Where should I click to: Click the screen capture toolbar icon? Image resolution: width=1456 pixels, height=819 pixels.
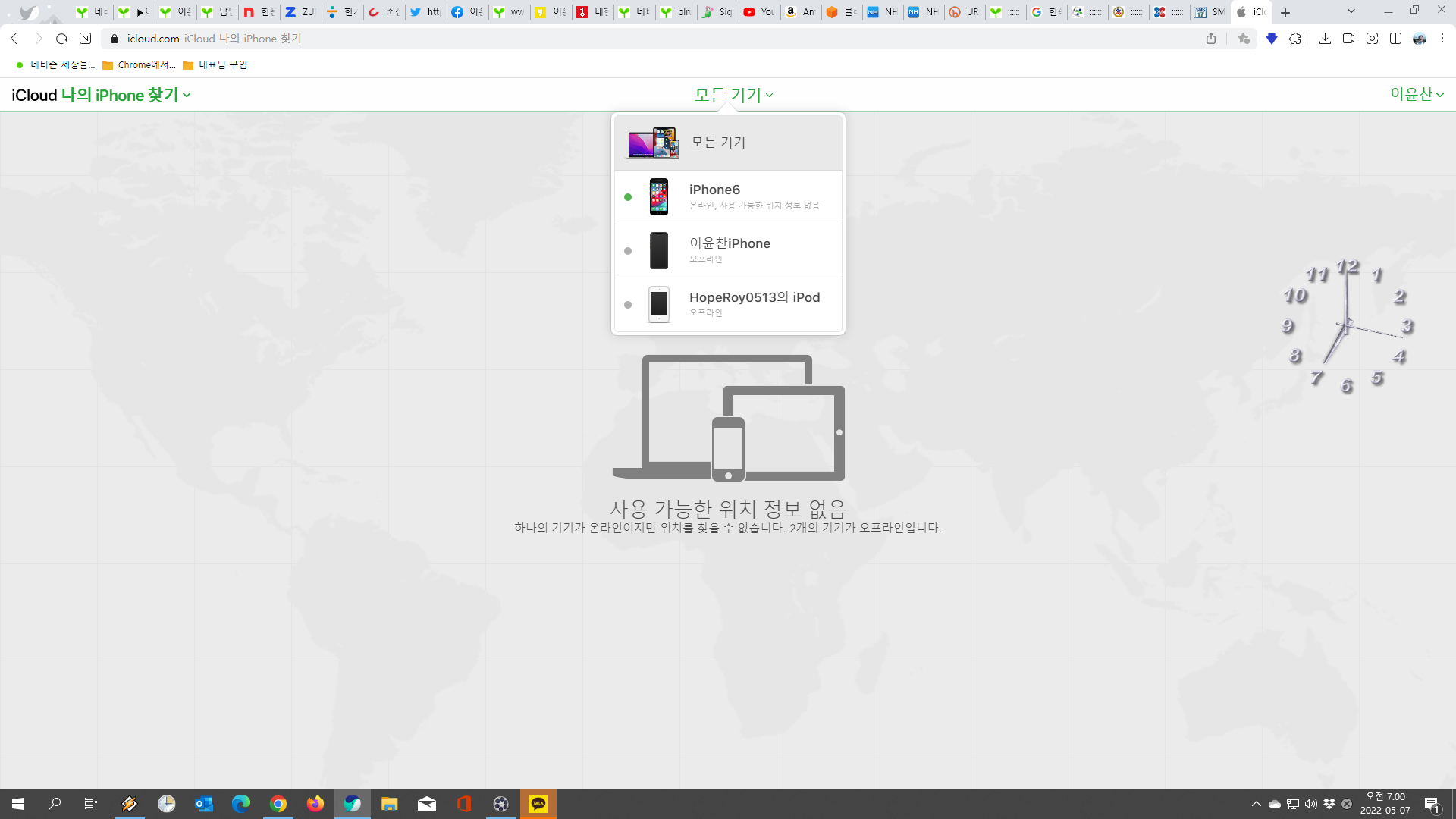1372,39
